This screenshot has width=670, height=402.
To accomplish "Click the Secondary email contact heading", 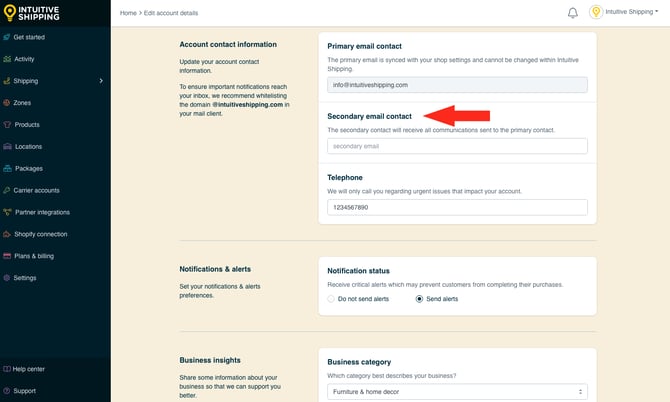I will pos(369,116).
